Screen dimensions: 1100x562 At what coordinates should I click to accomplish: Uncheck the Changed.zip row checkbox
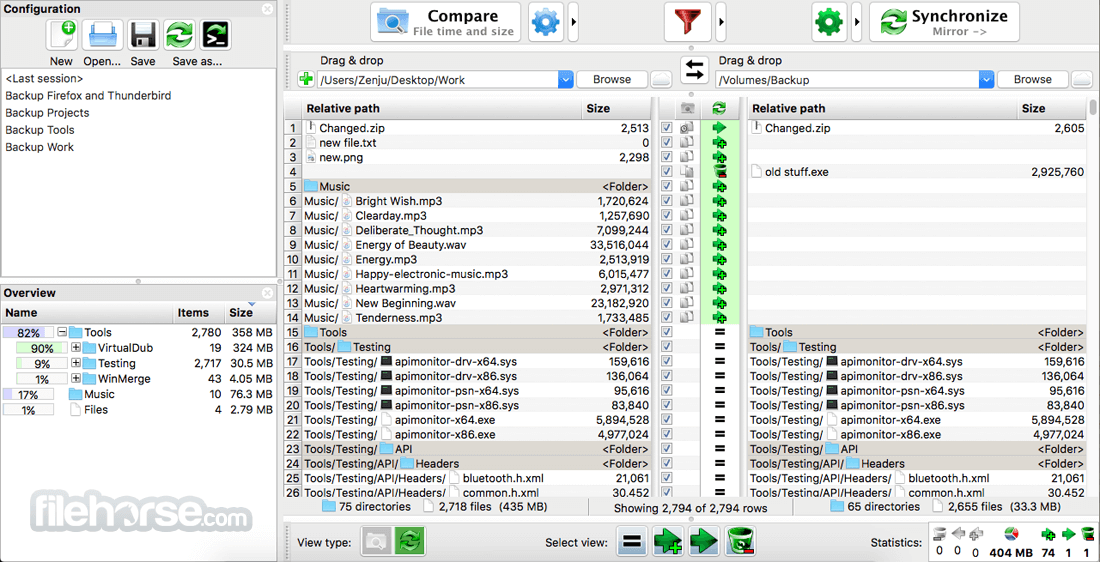tap(667, 128)
